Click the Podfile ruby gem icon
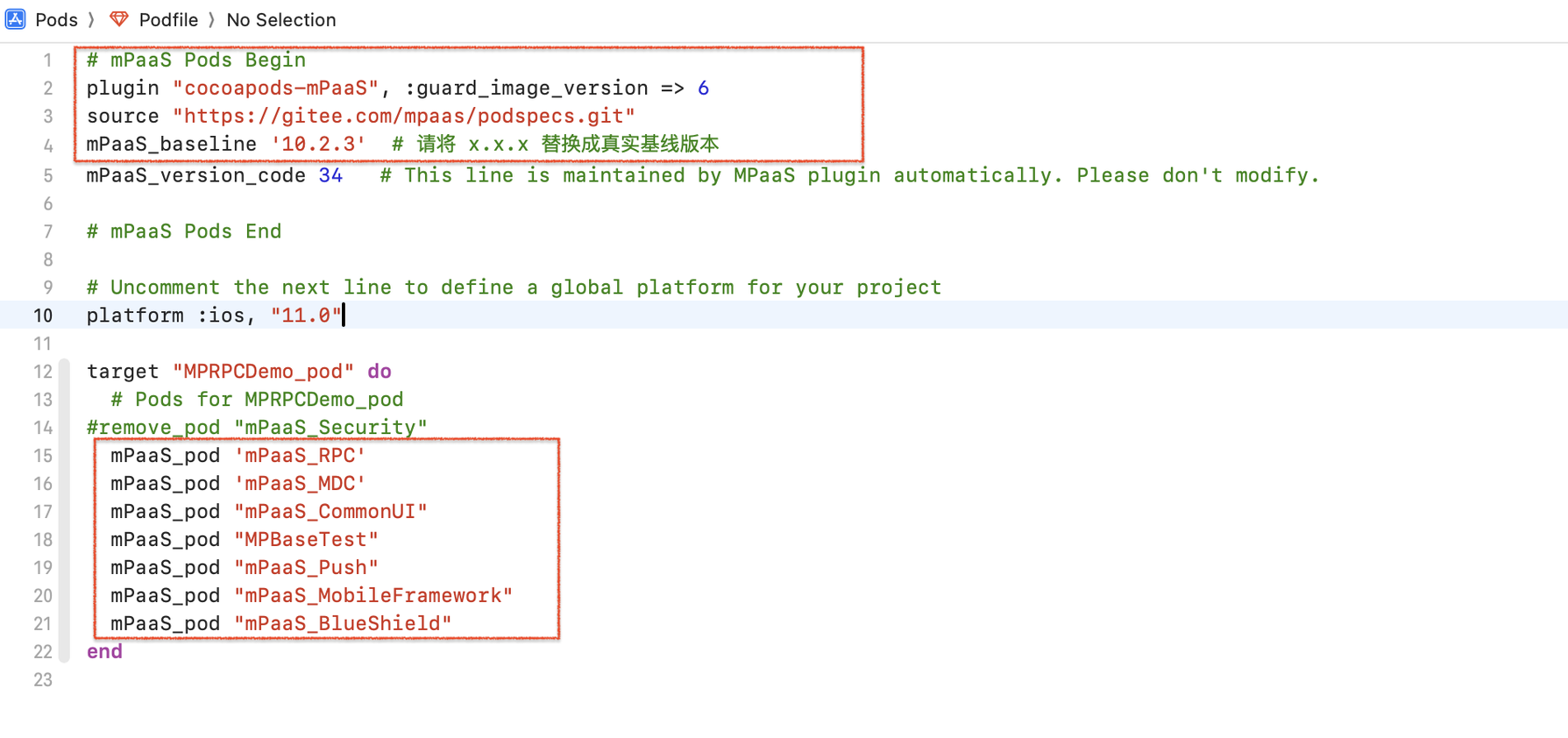 (119, 19)
